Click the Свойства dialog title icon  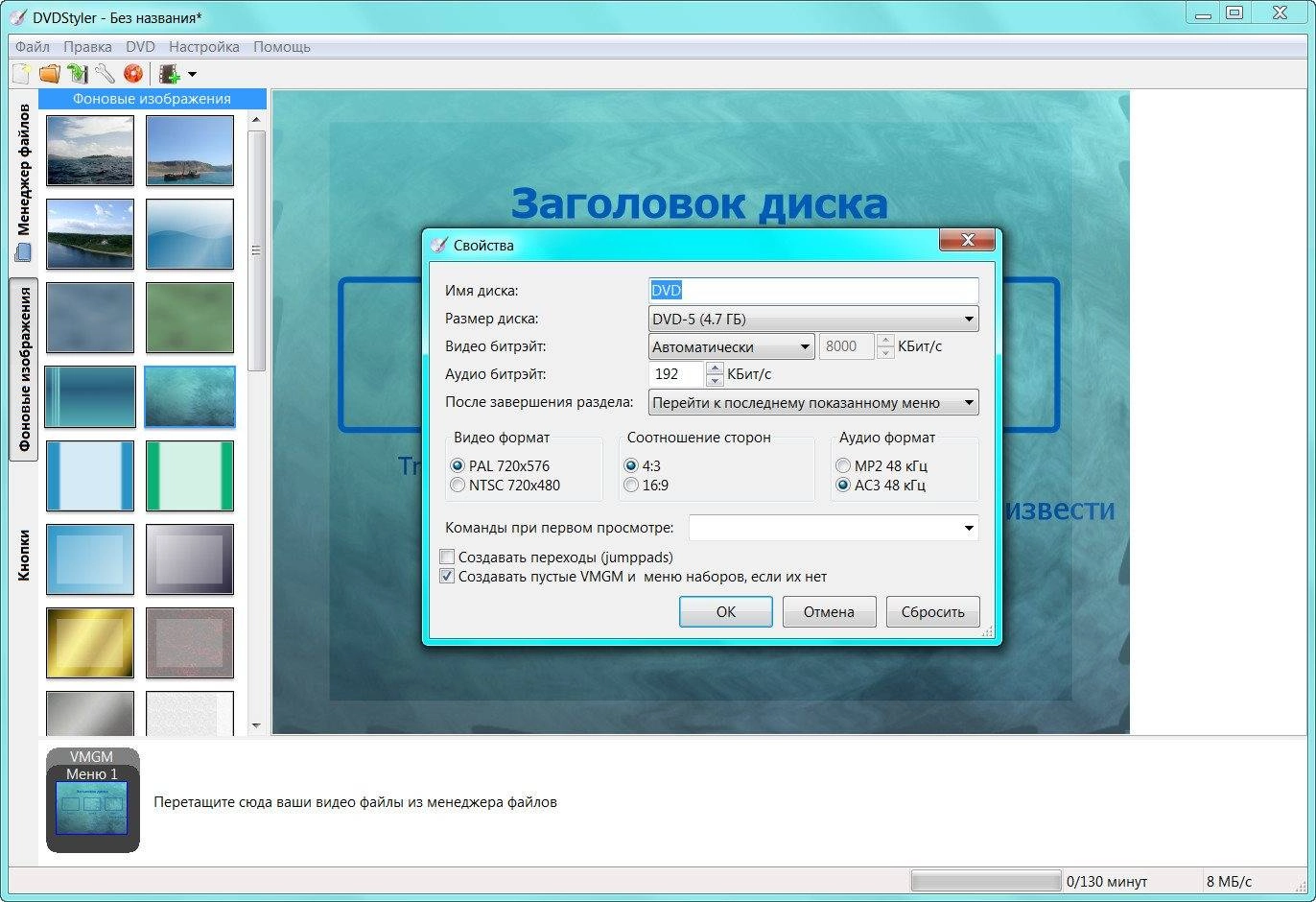[438, 245]
